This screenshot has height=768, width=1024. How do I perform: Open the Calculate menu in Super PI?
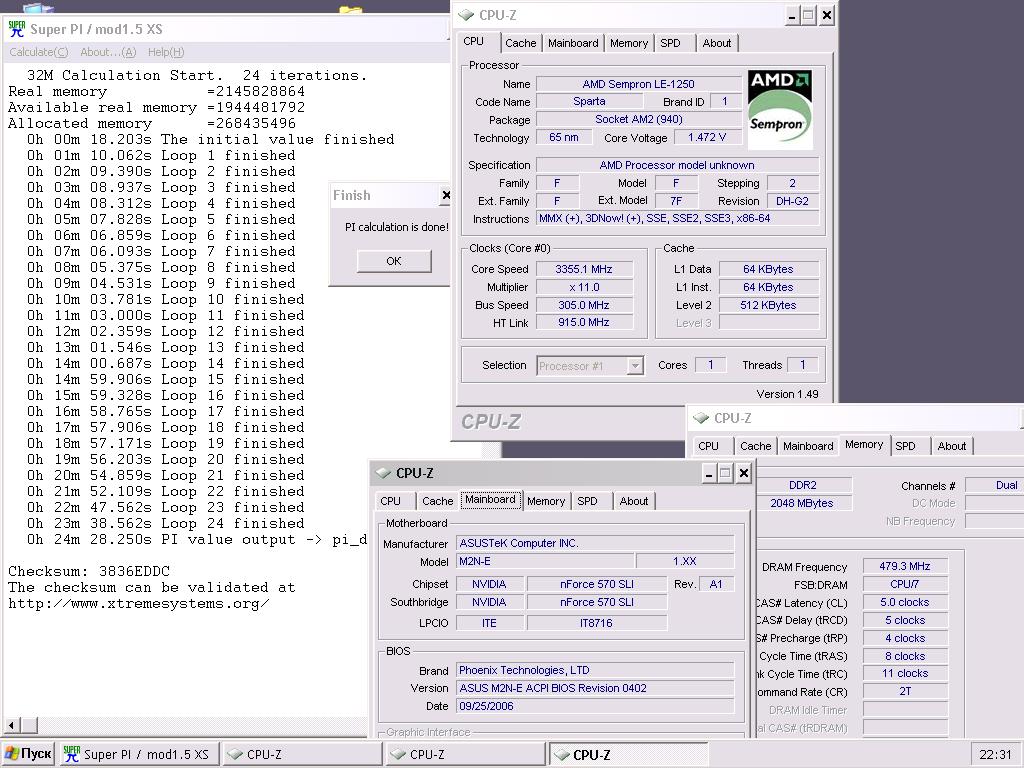tap(39, 52)
